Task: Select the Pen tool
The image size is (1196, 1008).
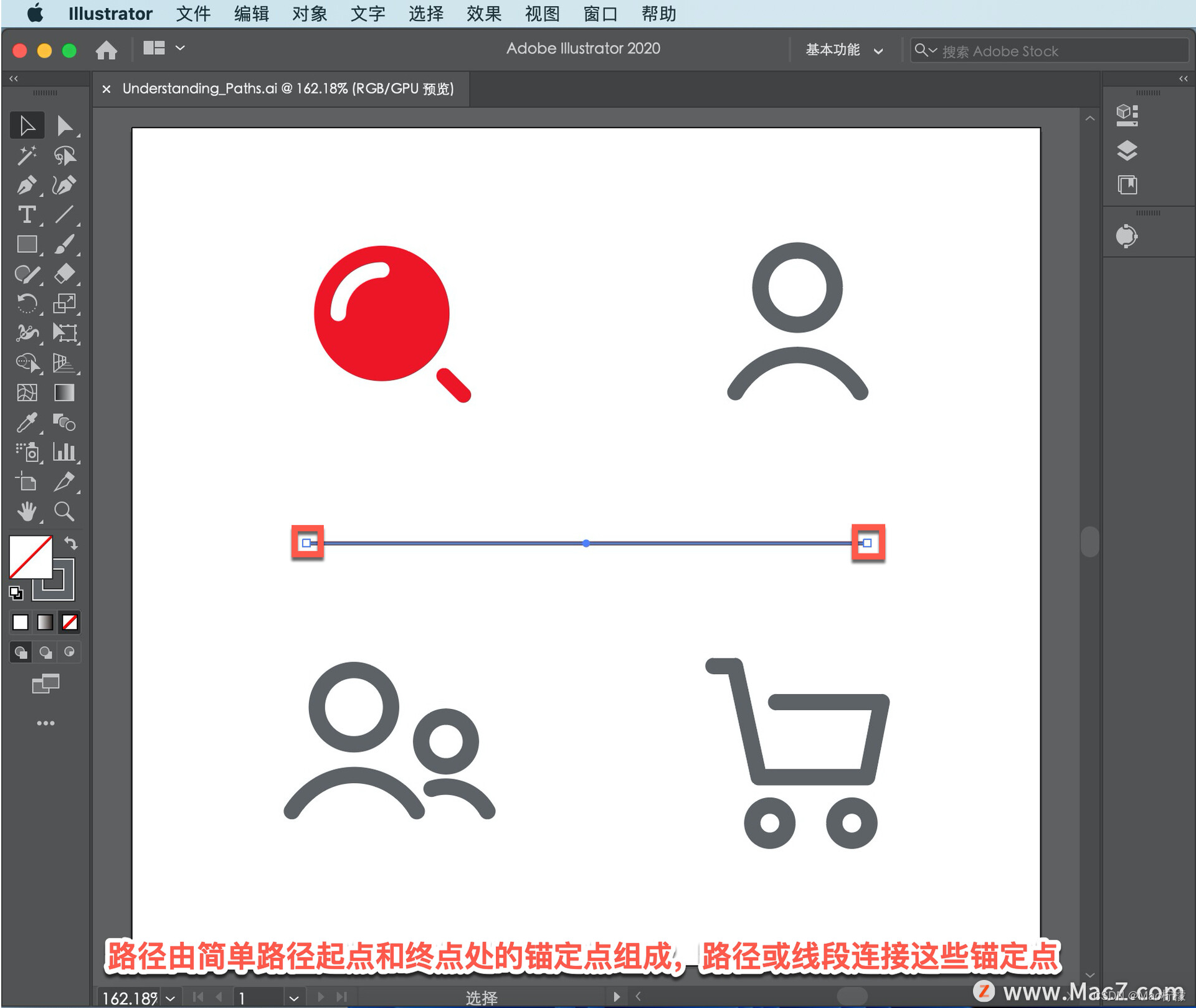Action: [x=26, y=185]
